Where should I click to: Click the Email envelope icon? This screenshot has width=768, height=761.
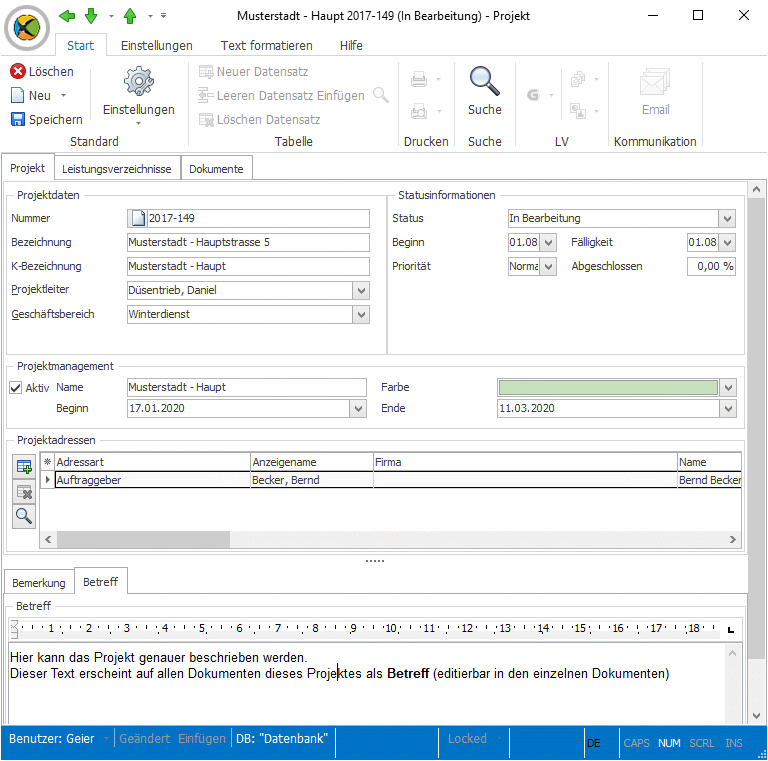655,82
